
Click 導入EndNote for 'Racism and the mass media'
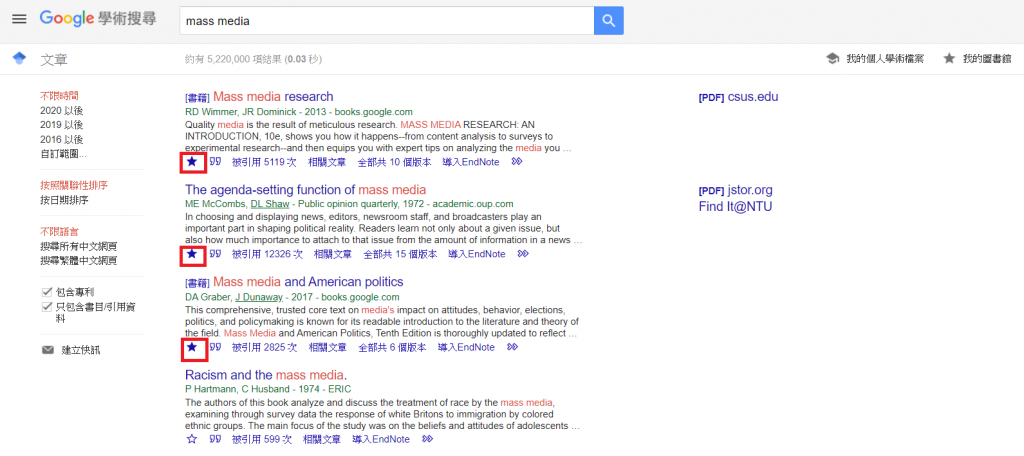[381, 439]
